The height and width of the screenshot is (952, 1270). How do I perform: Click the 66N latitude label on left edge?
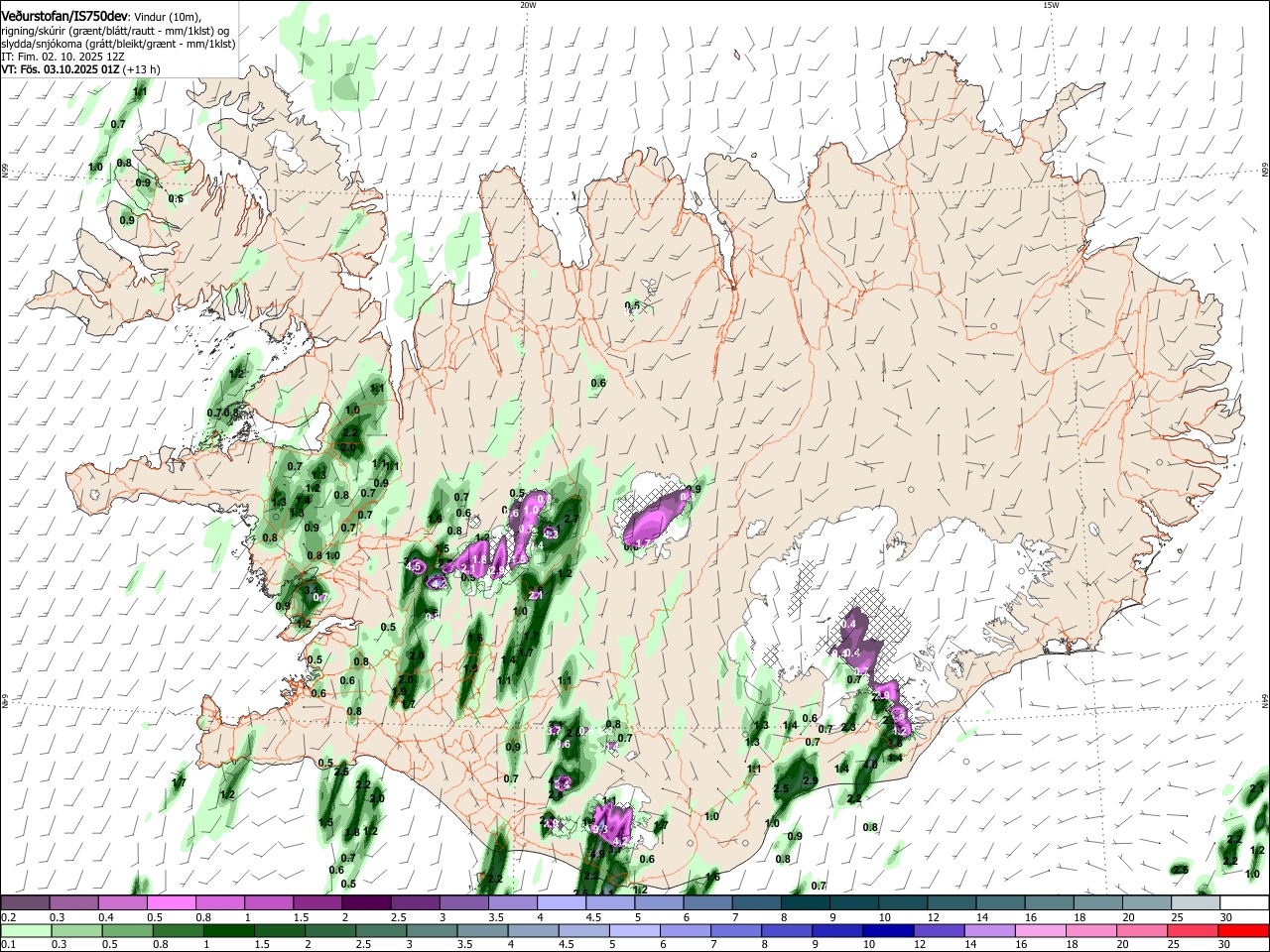click(5, 171)
